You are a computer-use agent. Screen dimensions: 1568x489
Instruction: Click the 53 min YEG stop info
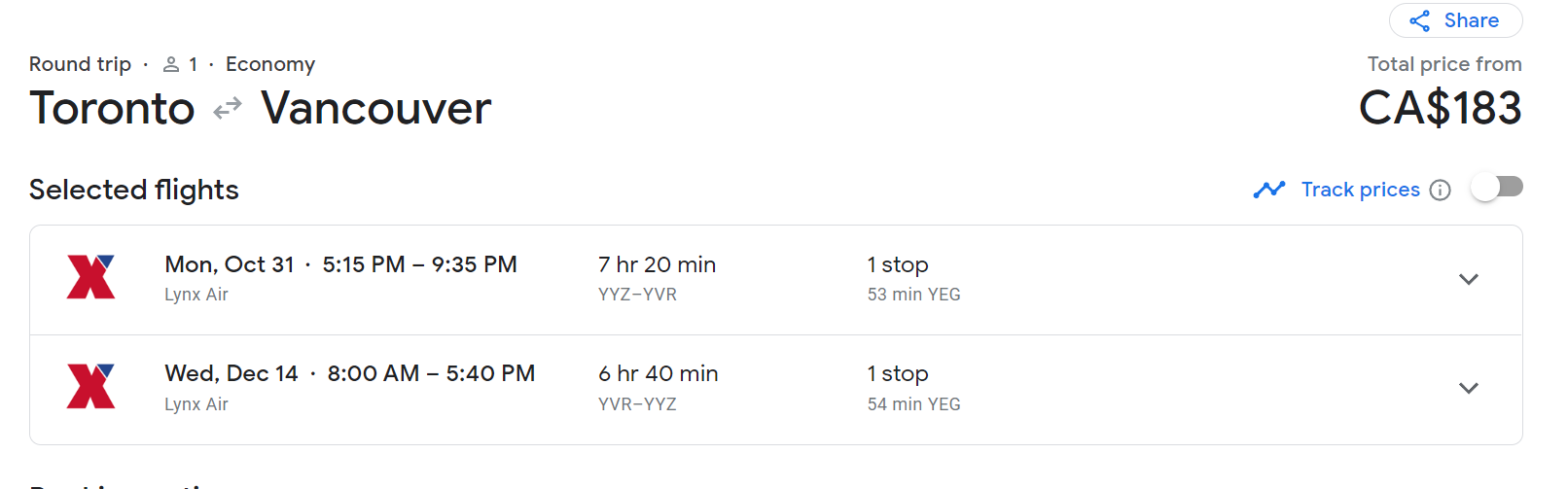click(913, 295)
